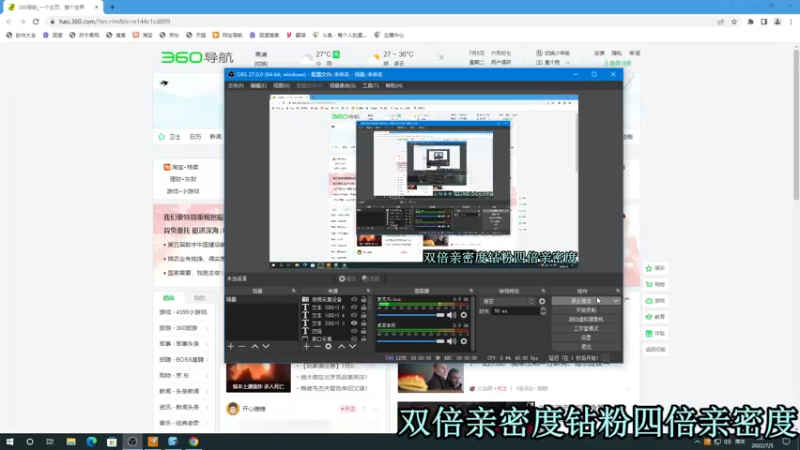Click the browser page vertical scrollbar
800x450 pixels.
coord(796,124)
